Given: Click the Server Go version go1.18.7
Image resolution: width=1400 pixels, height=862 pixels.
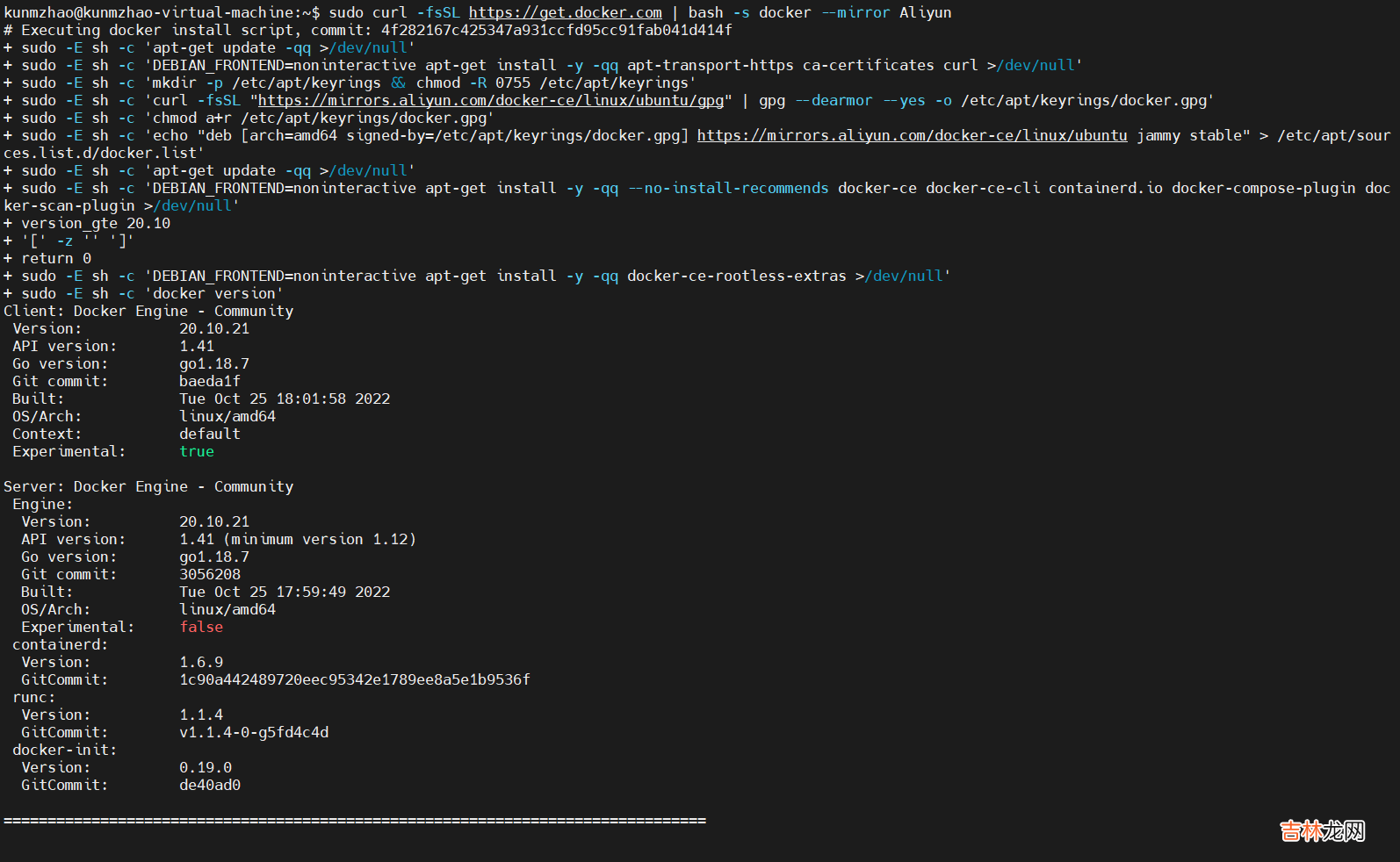Looking at the screenshot, I should coord(214,557).
